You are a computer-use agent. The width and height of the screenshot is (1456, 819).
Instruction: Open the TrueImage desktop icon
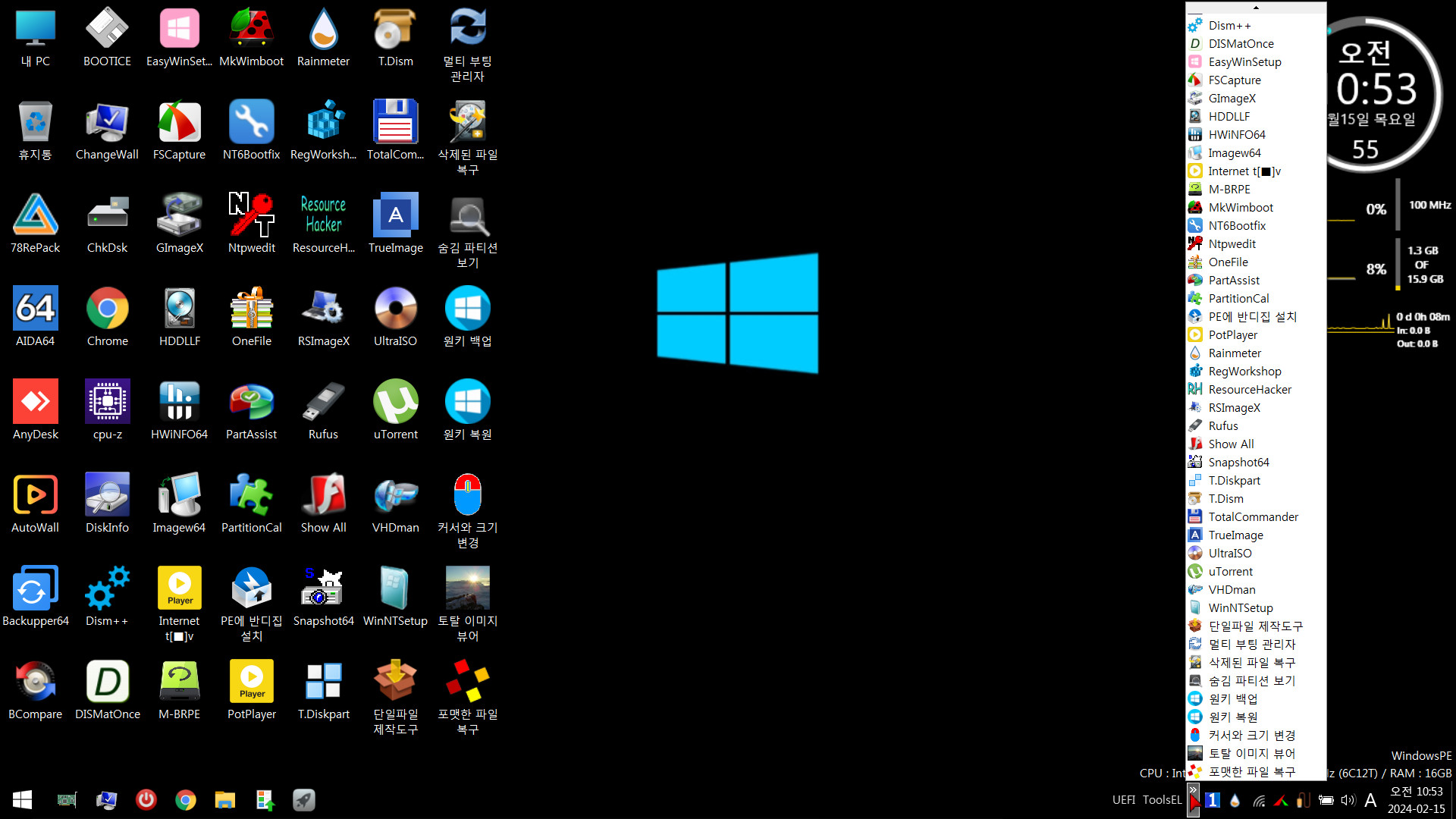(395, 224)
